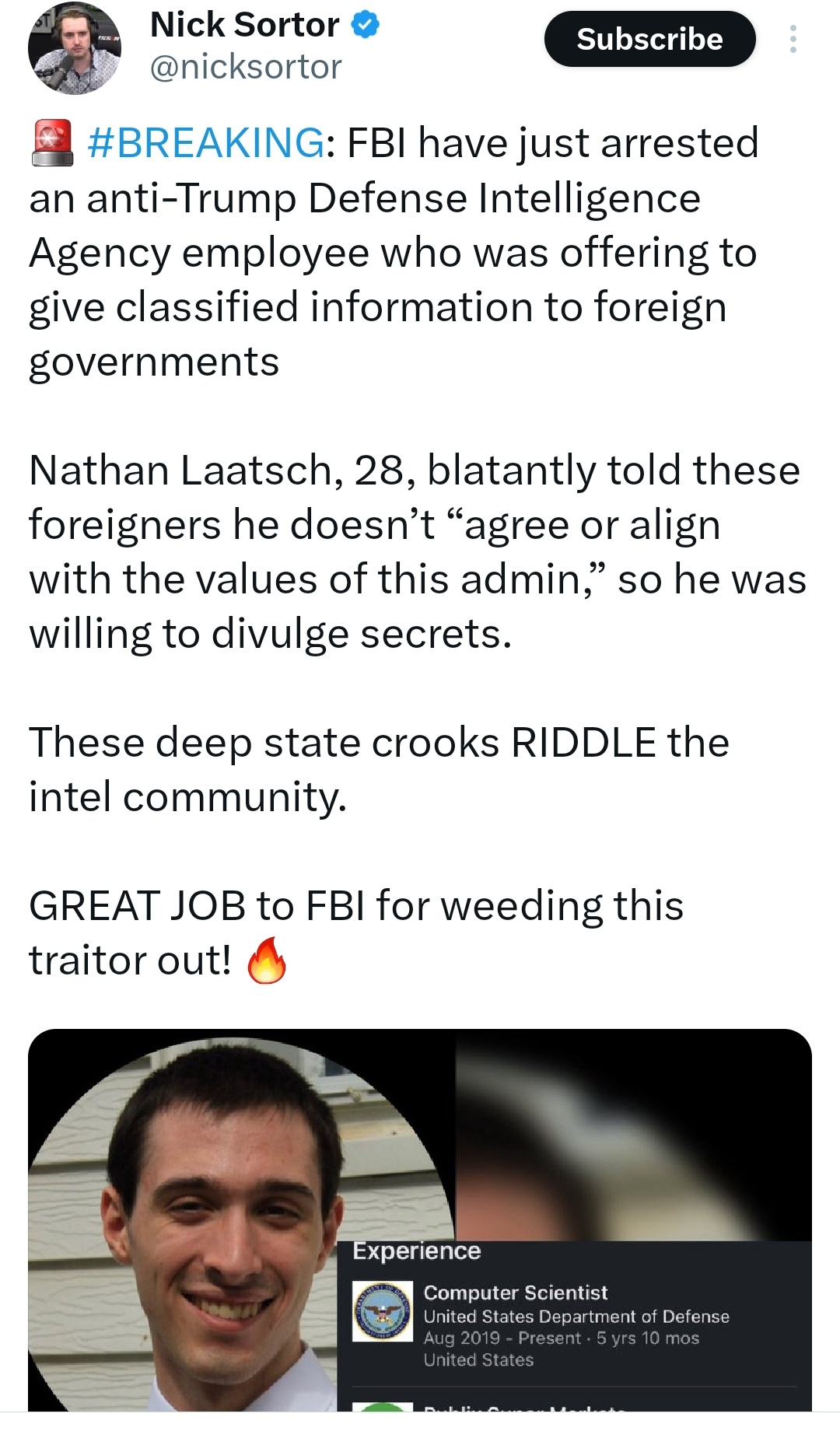The width and height of the screenshot is (840, 1438).
Task: Click the 'Aug 2019 - Present' date line
Action: [x=561, y=1338]
